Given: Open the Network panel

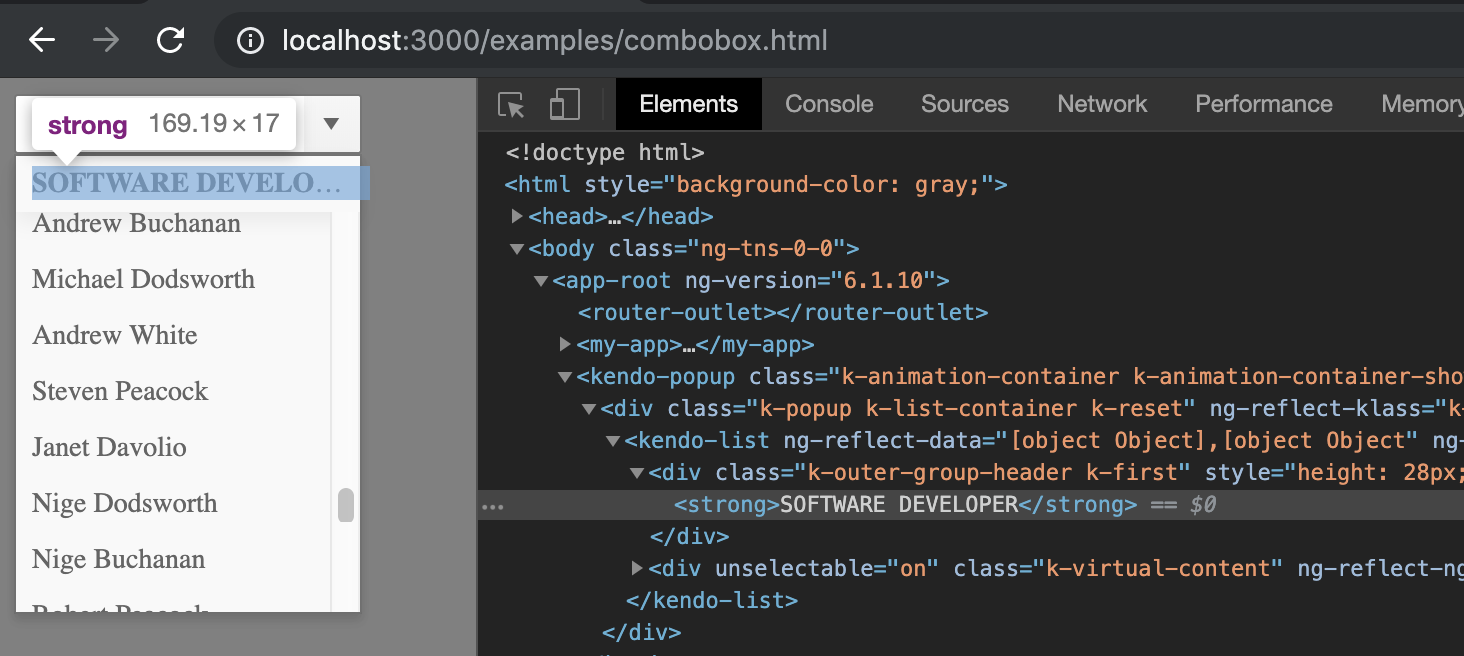Looking at the screenshot, I should click(x=1101, y=103).
